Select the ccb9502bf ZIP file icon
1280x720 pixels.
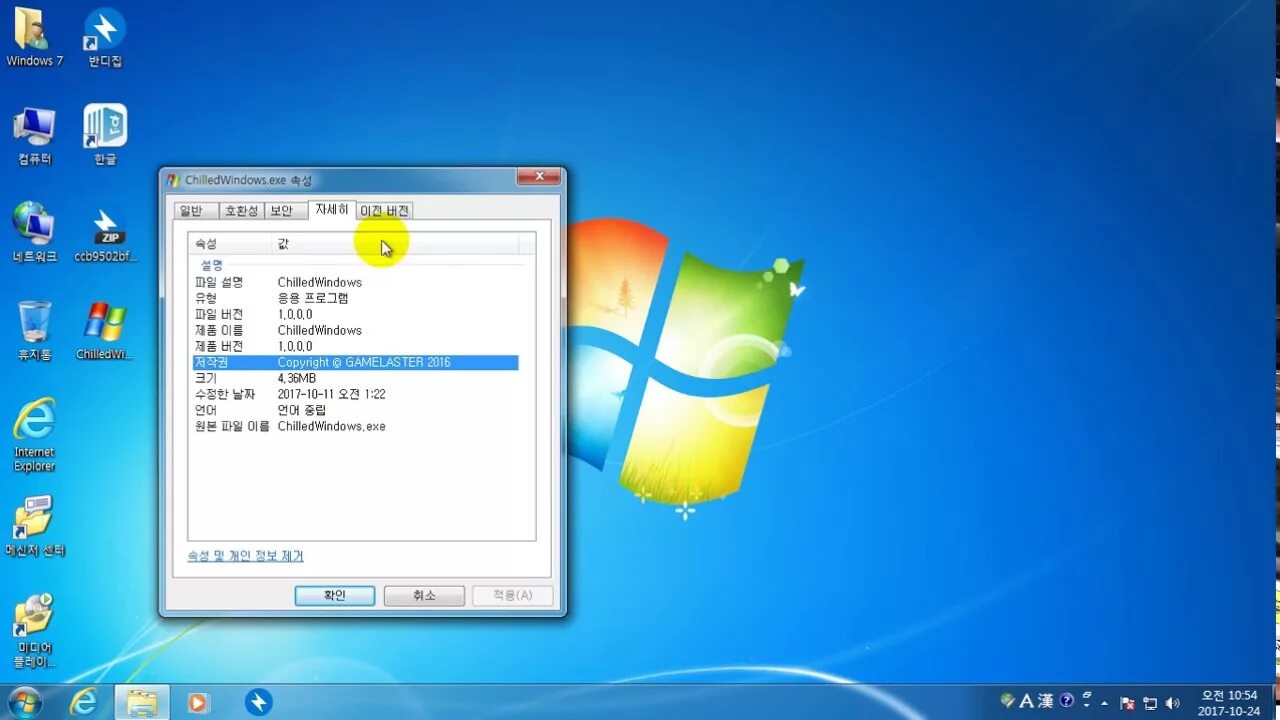[105, 234]
